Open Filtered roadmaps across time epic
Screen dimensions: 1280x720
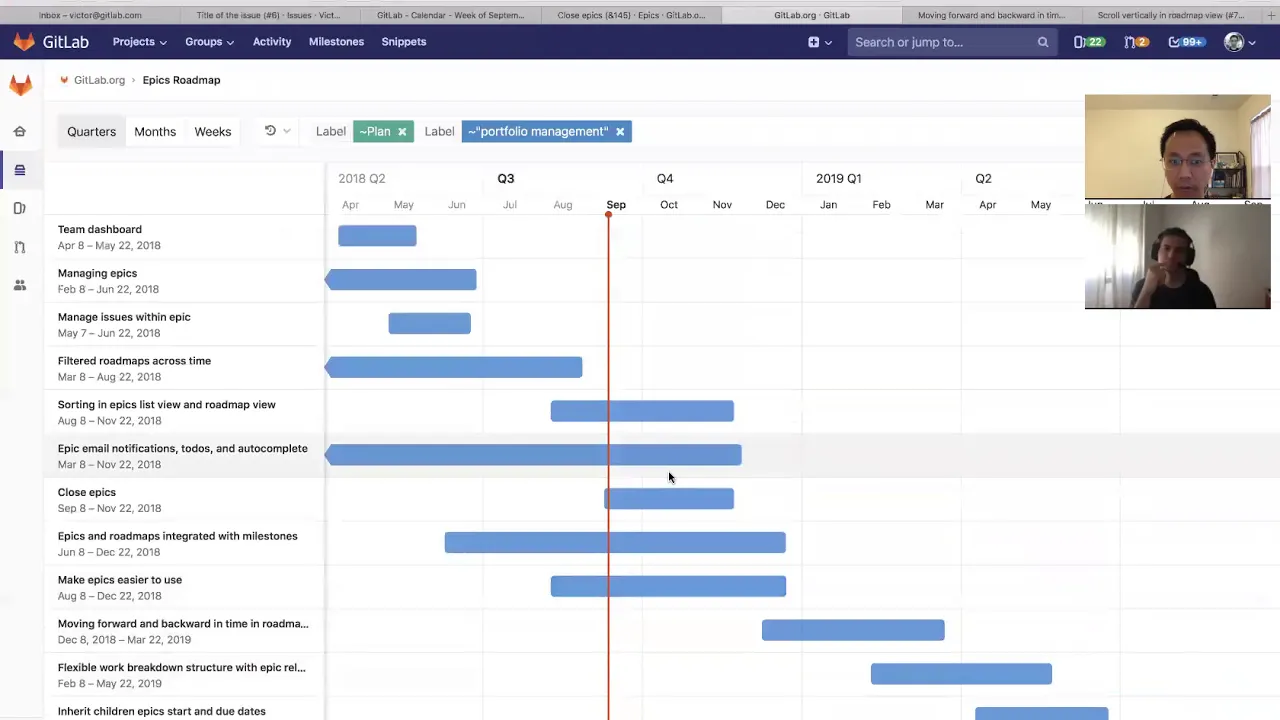(x=134, y=361)
